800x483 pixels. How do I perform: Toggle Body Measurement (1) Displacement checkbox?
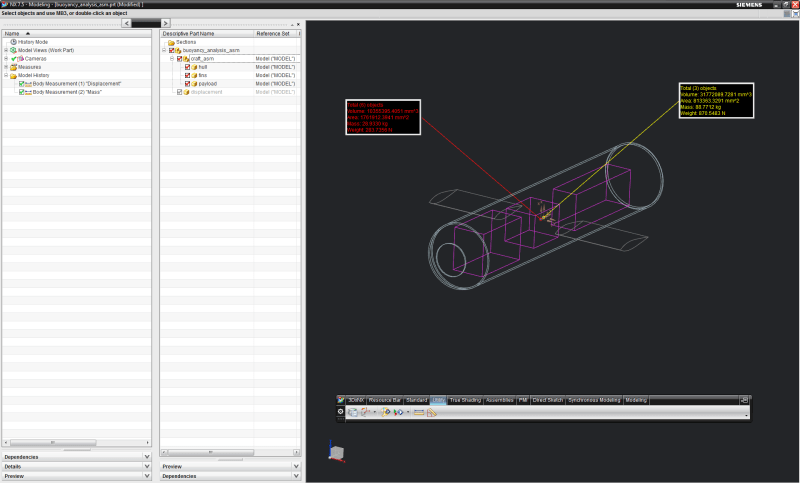(21, 84)
